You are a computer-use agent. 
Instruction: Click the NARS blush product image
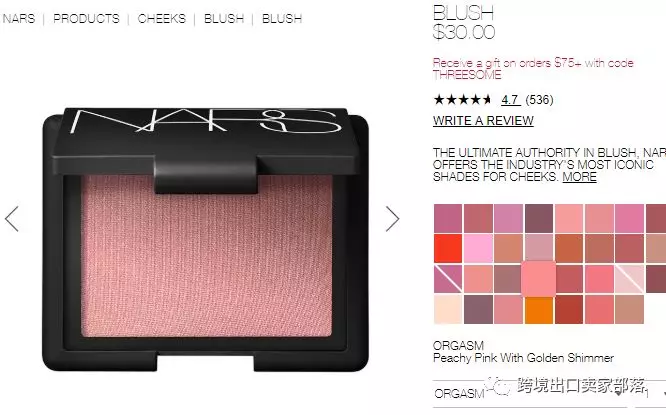tap(206, 239)
